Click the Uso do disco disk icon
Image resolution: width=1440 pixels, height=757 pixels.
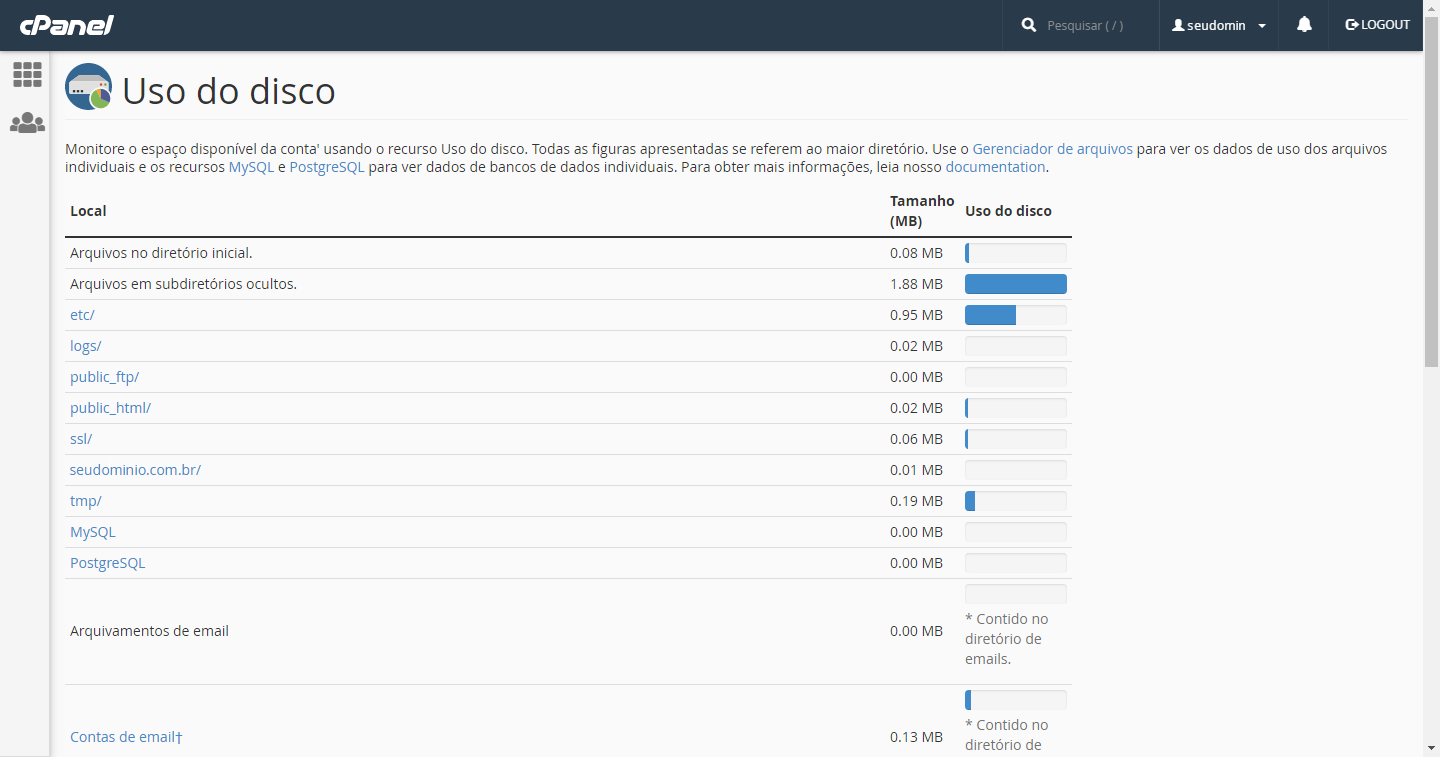[88, 87]
